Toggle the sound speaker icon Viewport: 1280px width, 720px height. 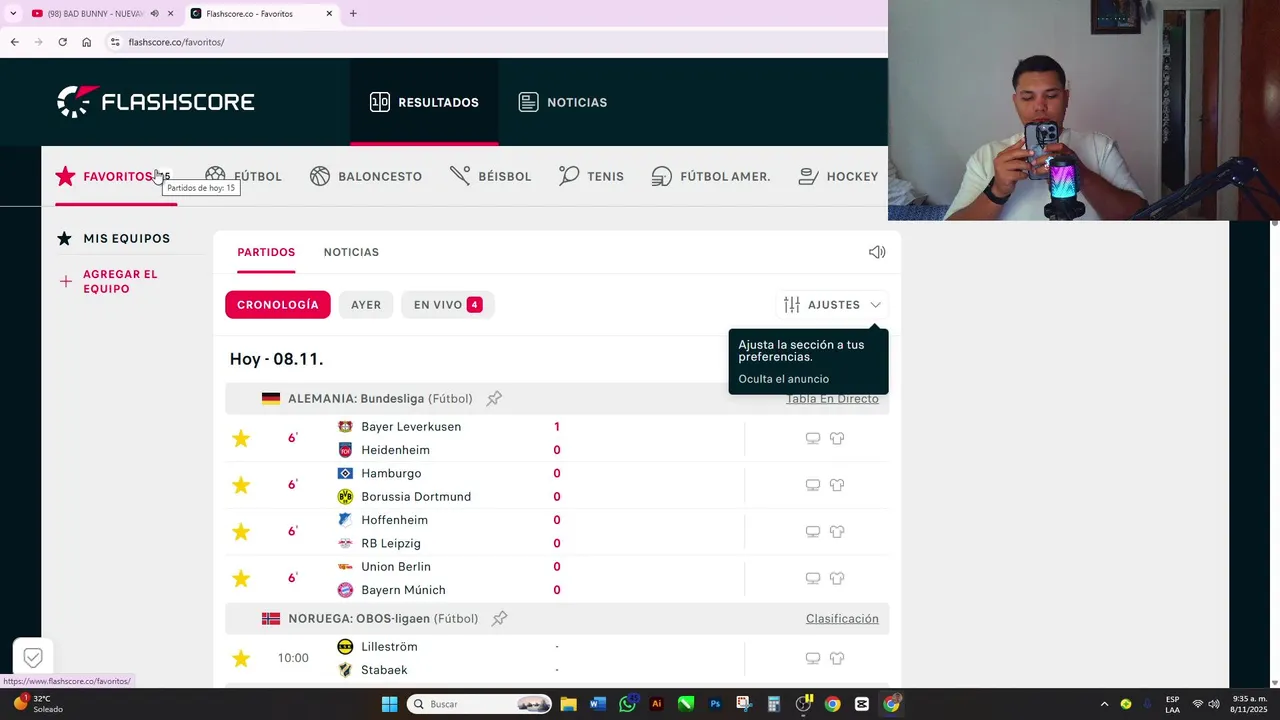coord(877,252)
